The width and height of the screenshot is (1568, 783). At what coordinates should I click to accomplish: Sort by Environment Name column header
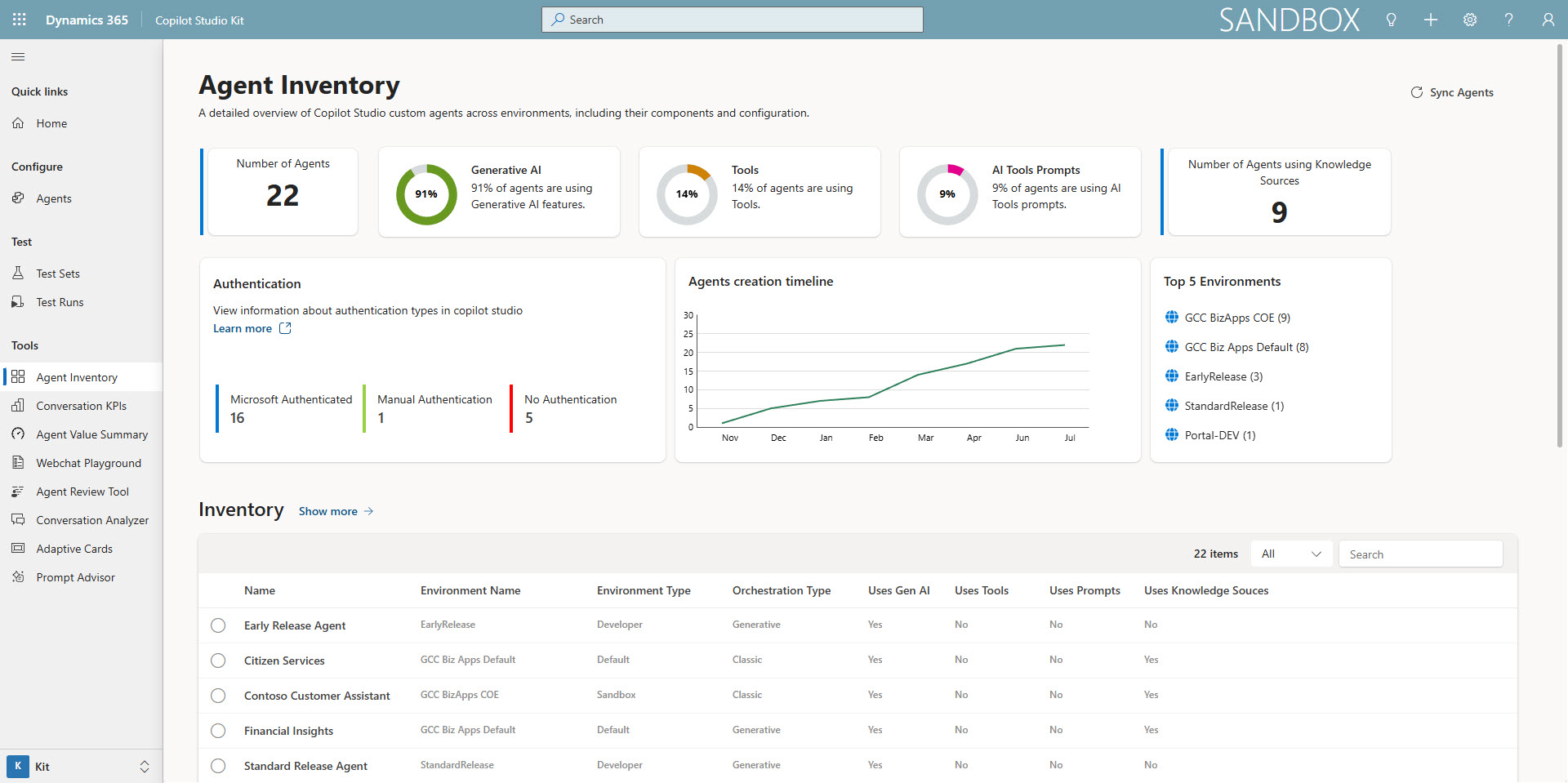point(470,590)
